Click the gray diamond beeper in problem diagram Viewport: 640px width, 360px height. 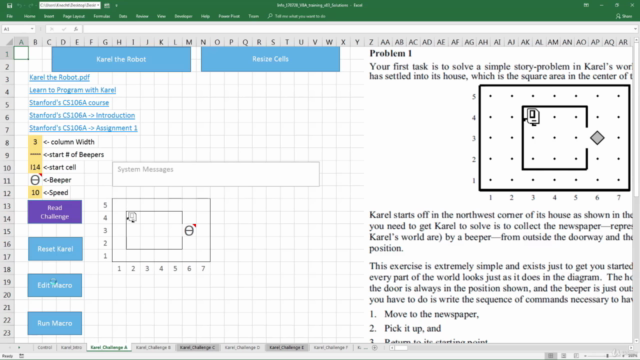pyautogui.click(x=597, y=138)
